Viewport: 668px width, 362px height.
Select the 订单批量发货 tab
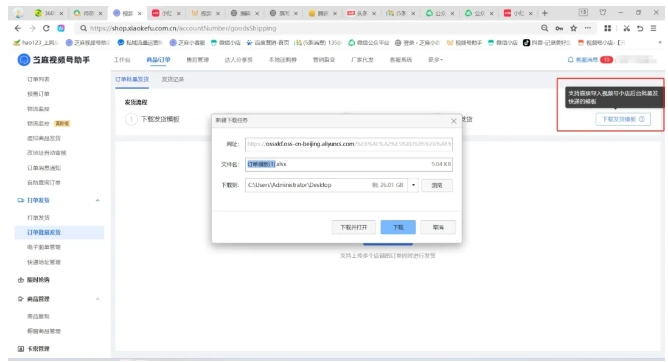coord(132,79)
